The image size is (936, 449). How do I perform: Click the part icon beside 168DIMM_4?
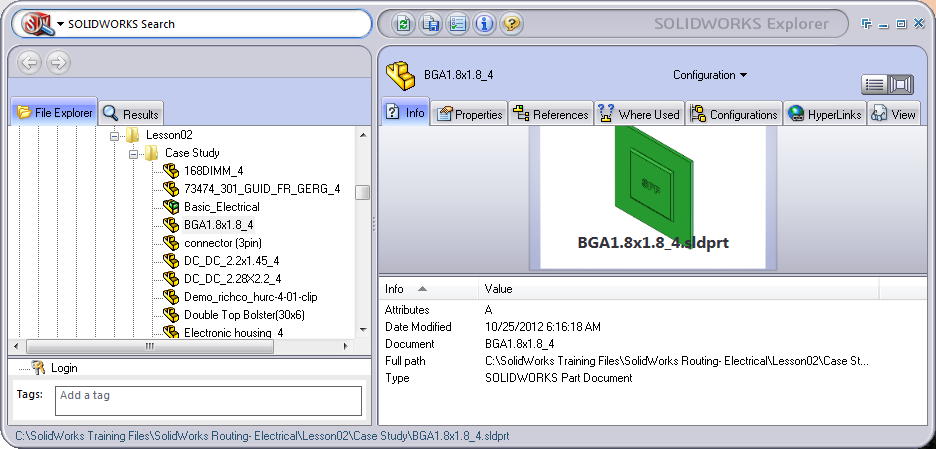[x=171, y=171]
